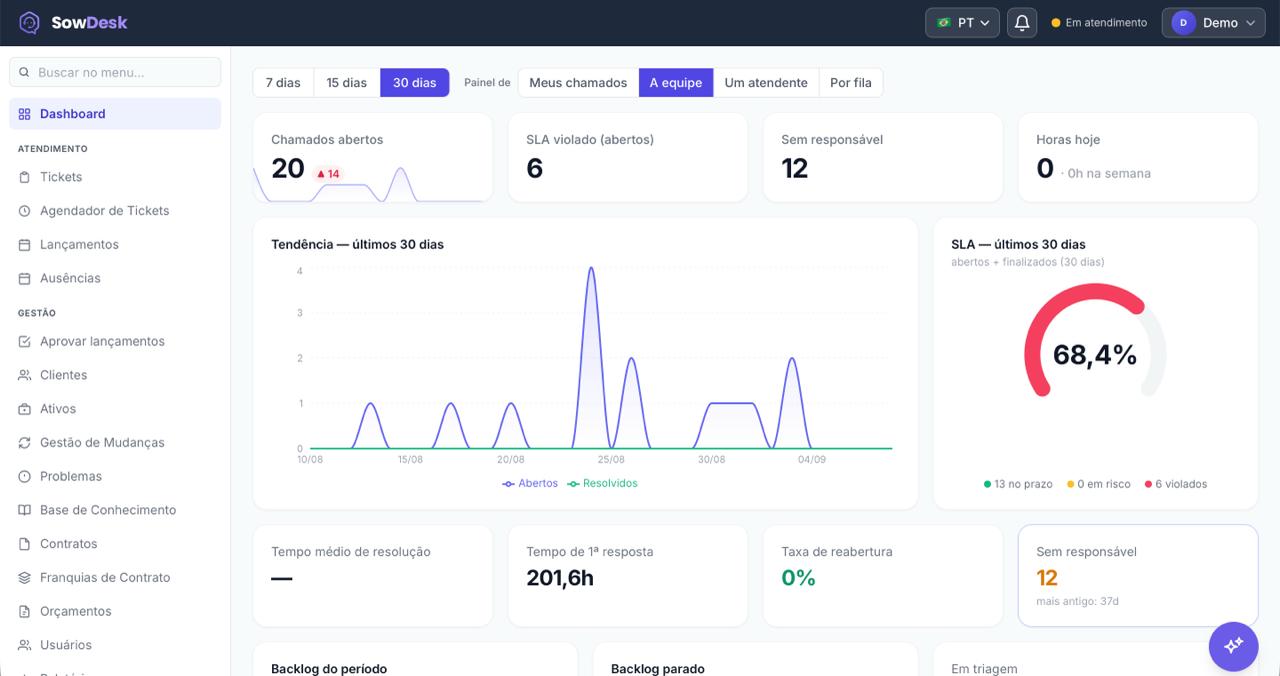Click the Ativos briefcase icon

pyautogui.click(x=25, y=409)
